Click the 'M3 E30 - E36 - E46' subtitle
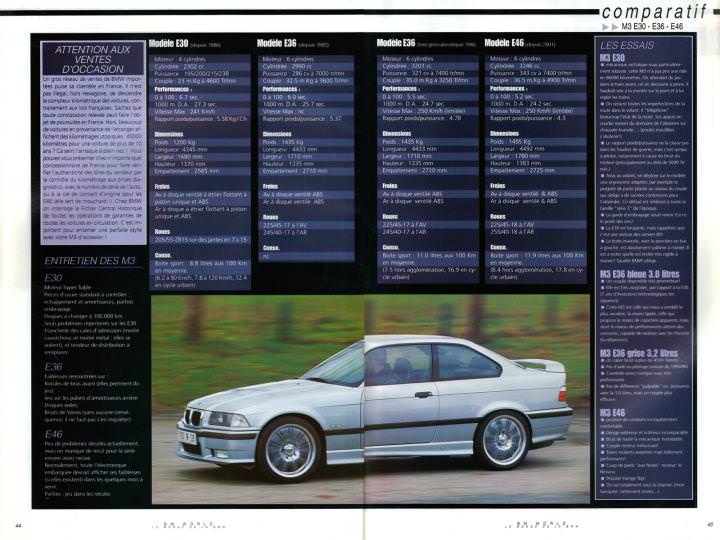 [652, 27]
